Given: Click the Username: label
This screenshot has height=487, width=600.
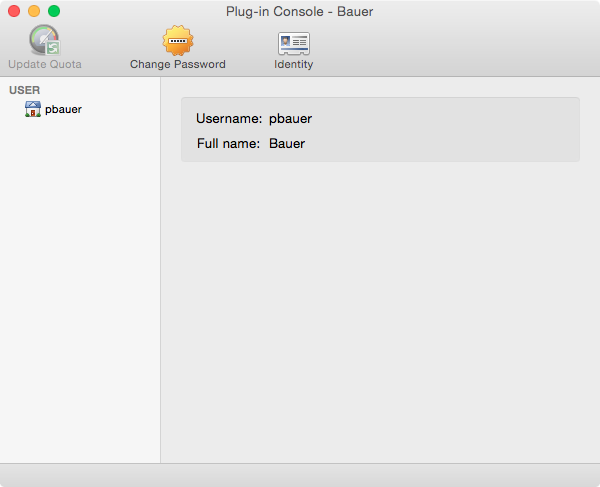Looking at the screenshot, I should click(229, 119).
